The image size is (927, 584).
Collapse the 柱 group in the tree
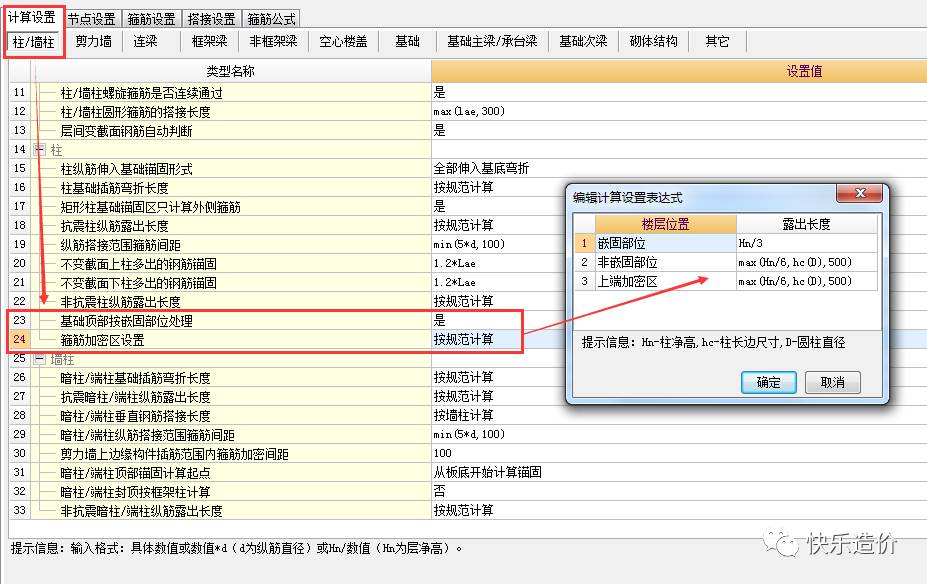(x=40, y=149)
